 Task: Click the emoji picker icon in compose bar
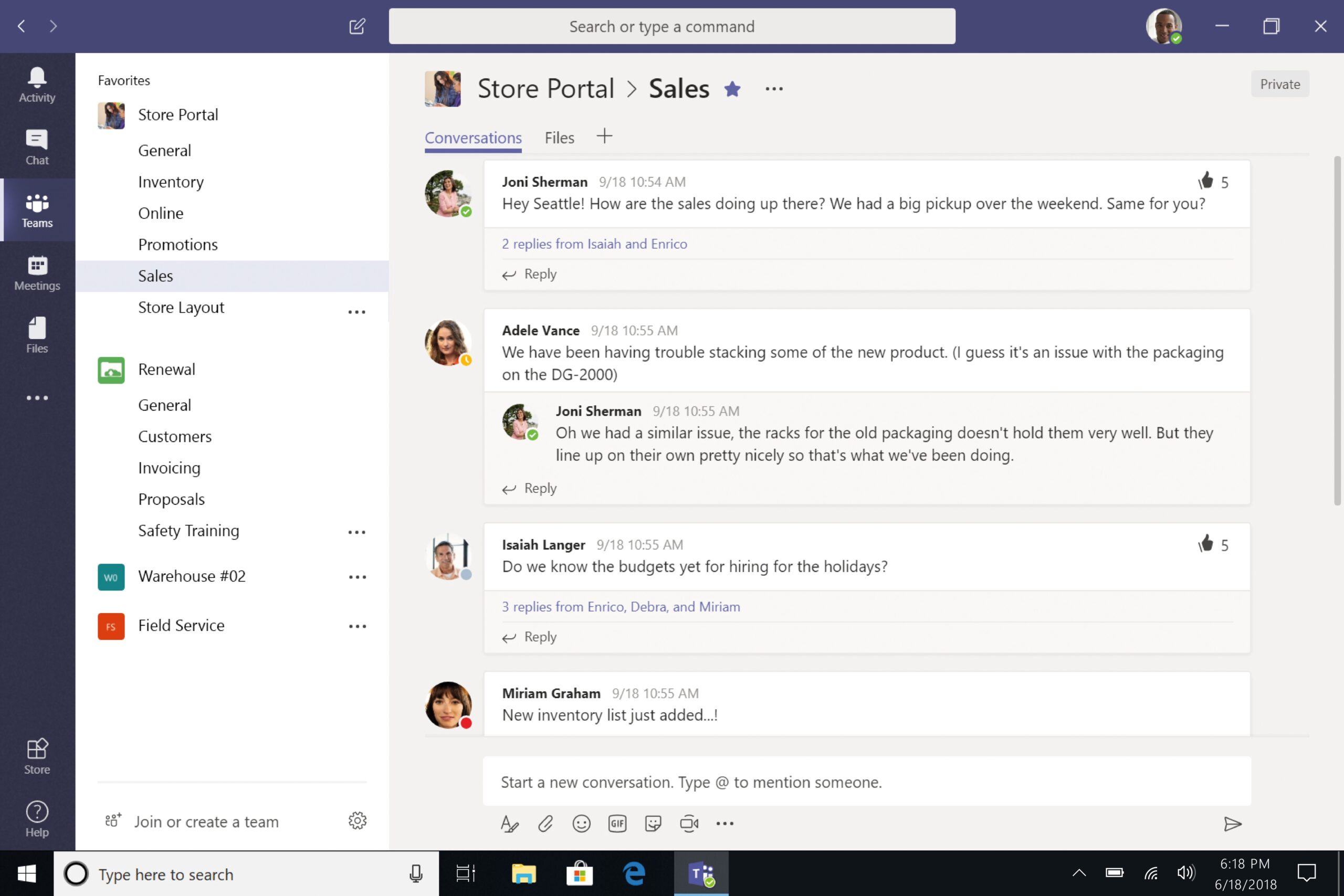pos(581,823)
